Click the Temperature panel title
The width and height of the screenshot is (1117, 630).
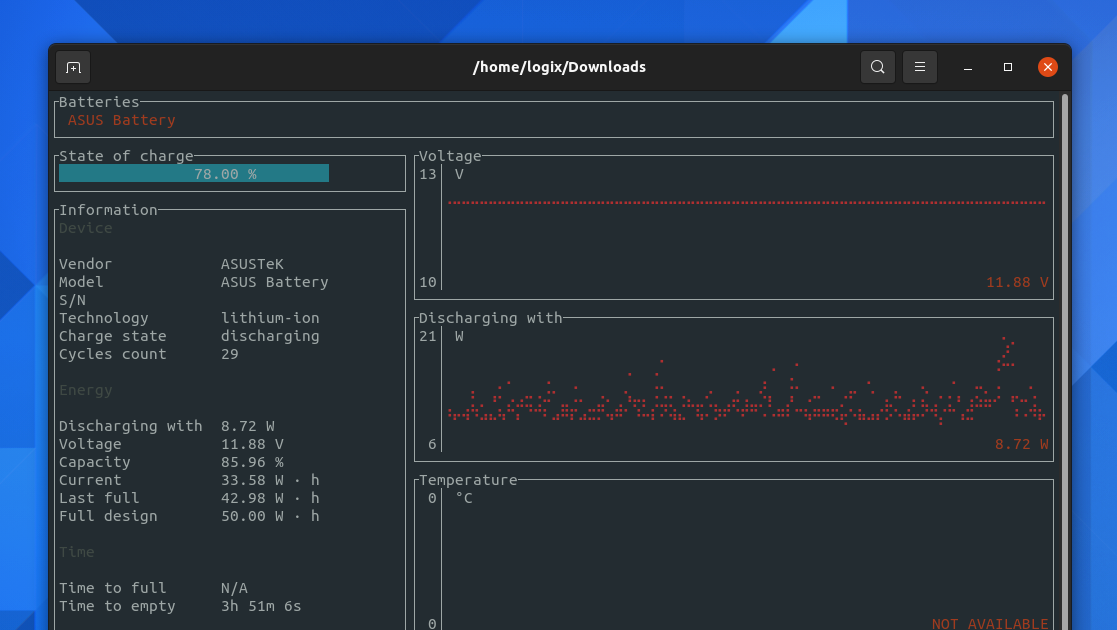click(468, 480)
